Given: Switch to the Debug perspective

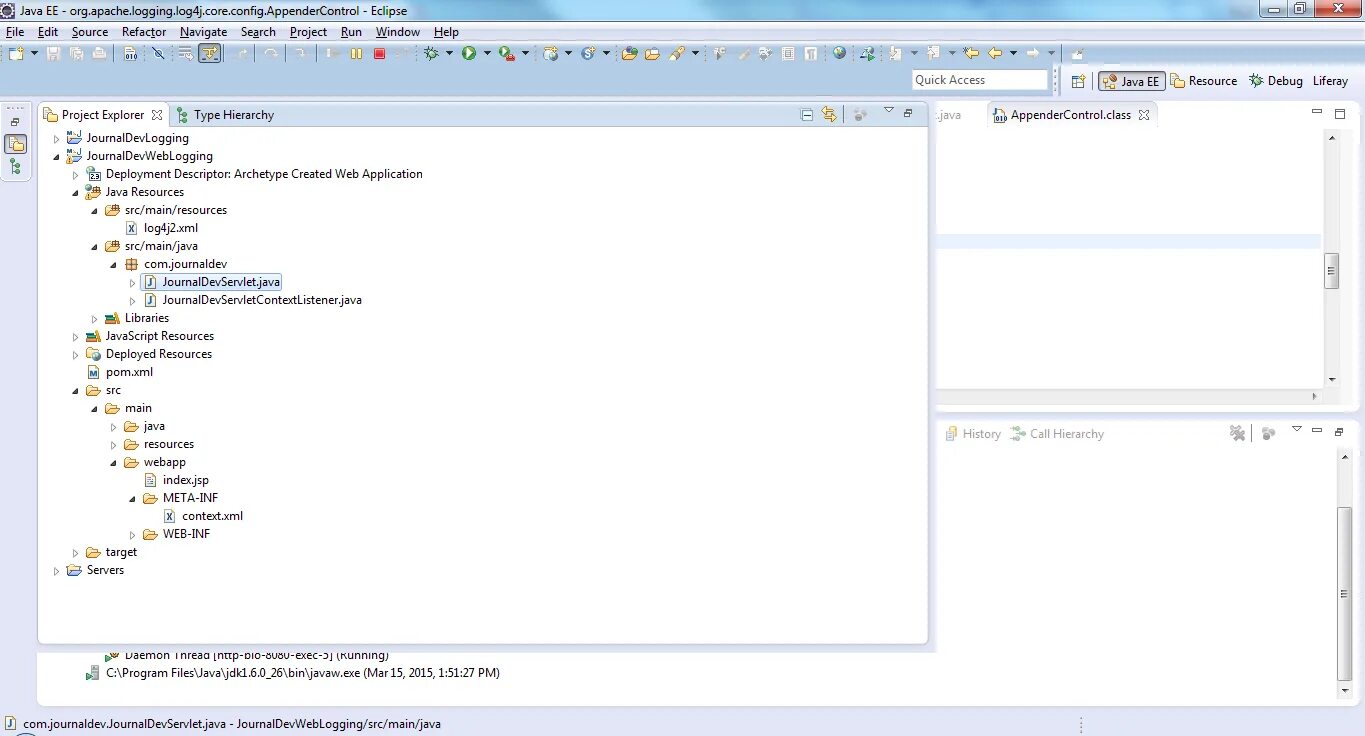Looking at the screenshot, I should (1276, 81).
